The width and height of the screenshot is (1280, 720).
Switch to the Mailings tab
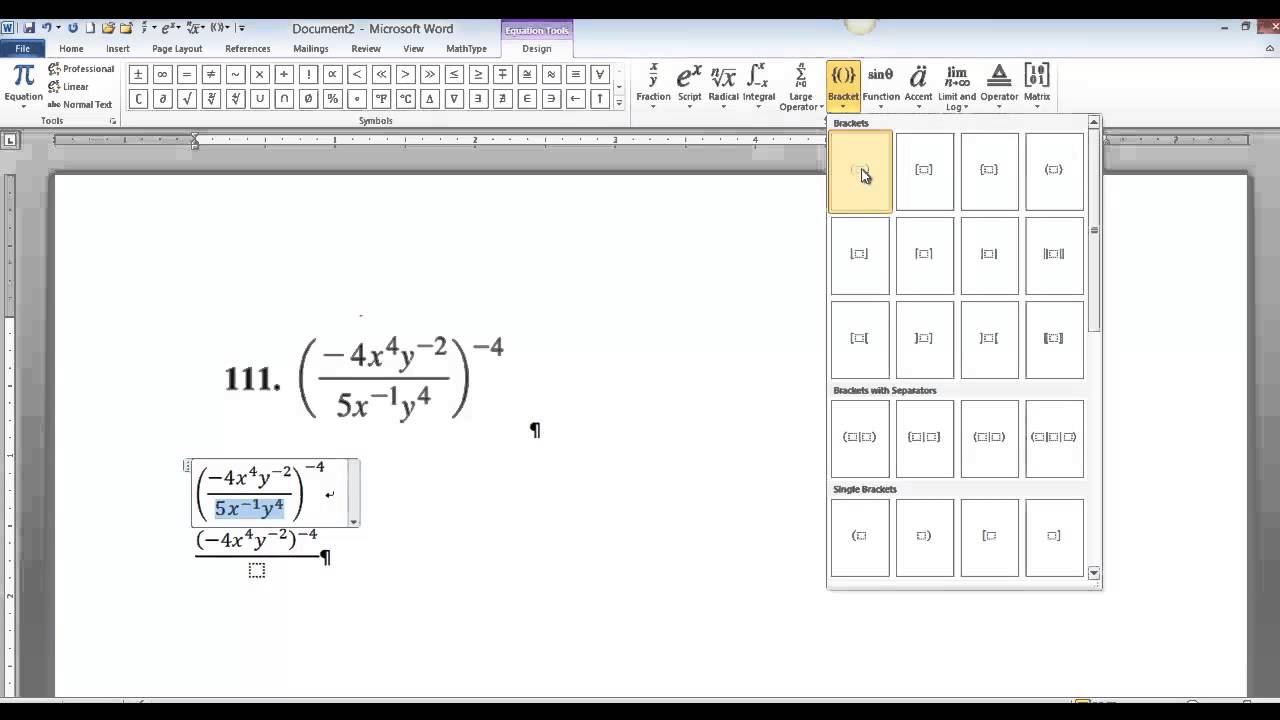[x=311, y=48]
